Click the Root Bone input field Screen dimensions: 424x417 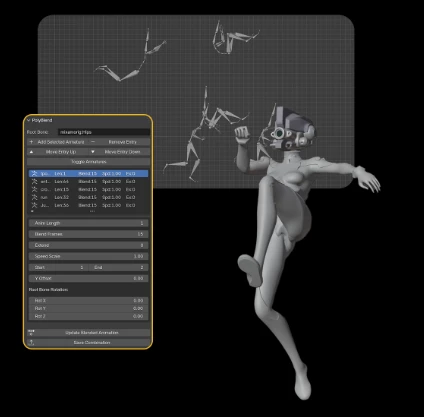click(x=104, y=132)
